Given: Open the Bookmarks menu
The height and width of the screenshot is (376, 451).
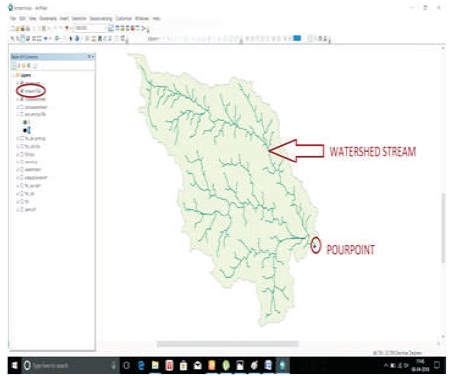Looking at the screenshot, I should pos(48,18).
